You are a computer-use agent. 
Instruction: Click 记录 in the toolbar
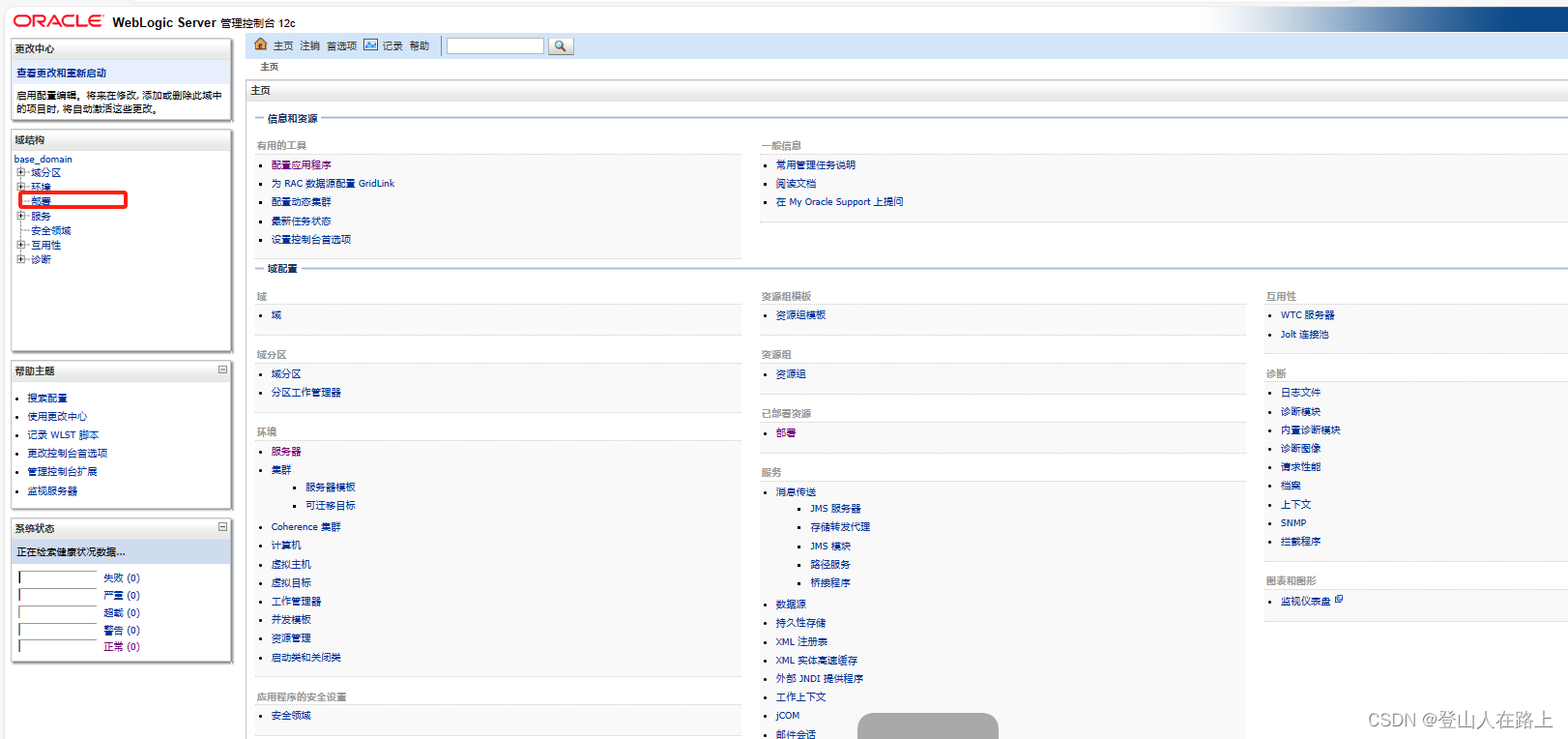click(x=392, y=45)
